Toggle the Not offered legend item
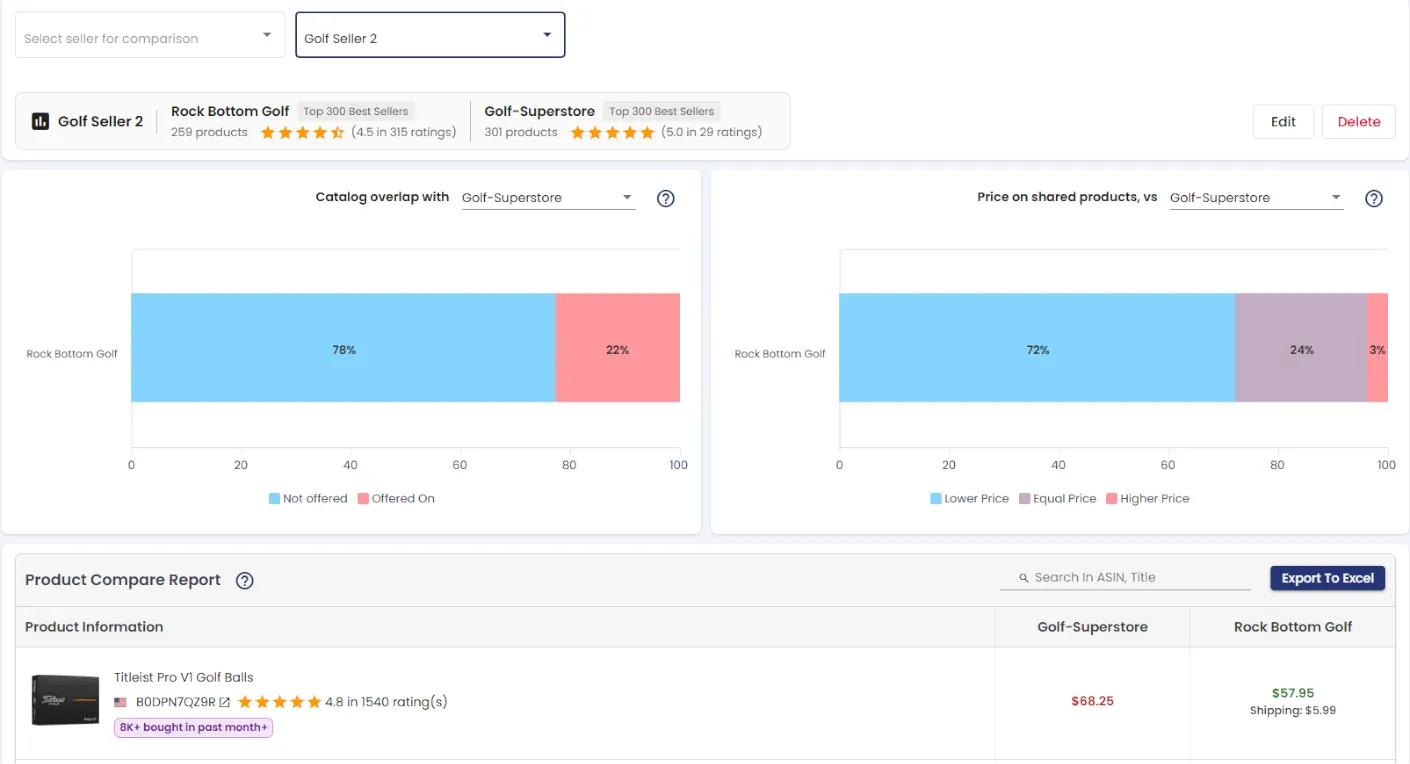The image size is (1410, 764). (x=308, y=498)
